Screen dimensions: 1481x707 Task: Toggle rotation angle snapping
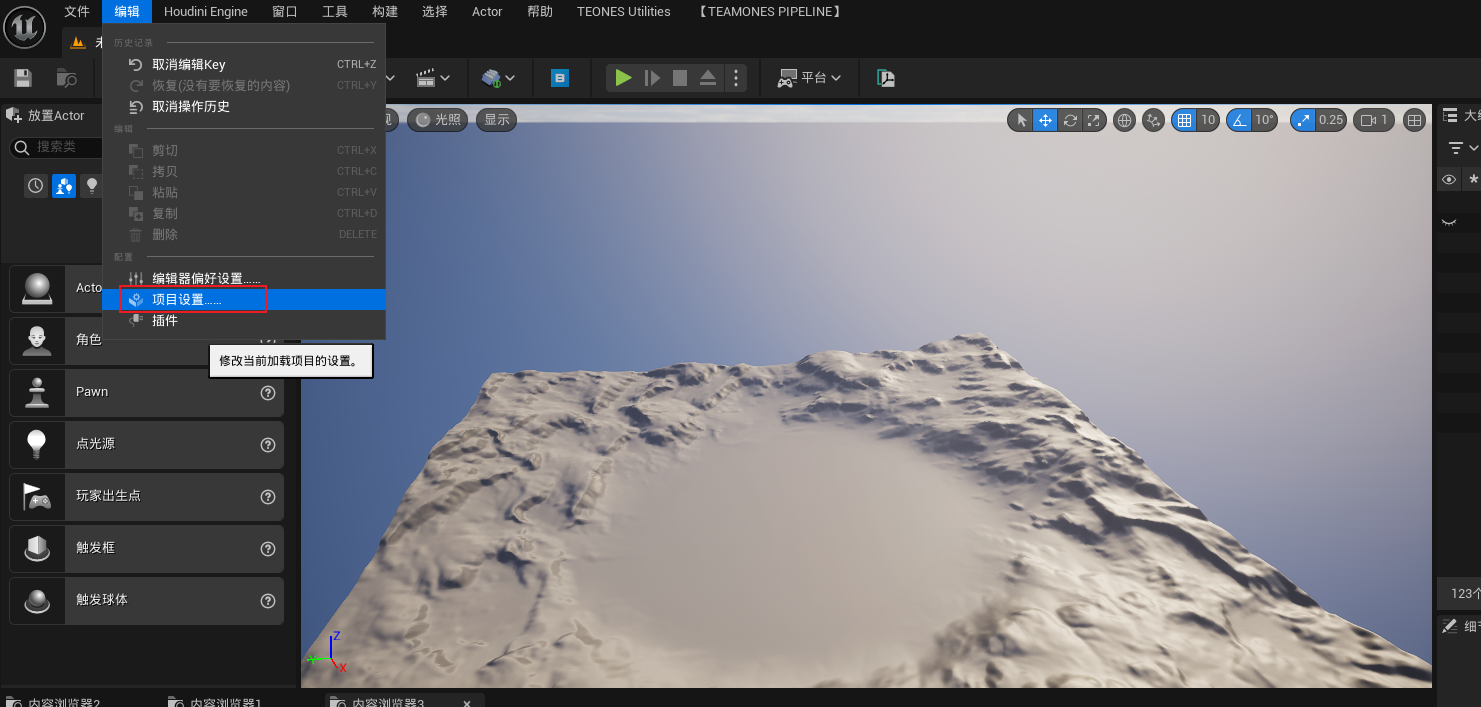(x=1240, y=120)
